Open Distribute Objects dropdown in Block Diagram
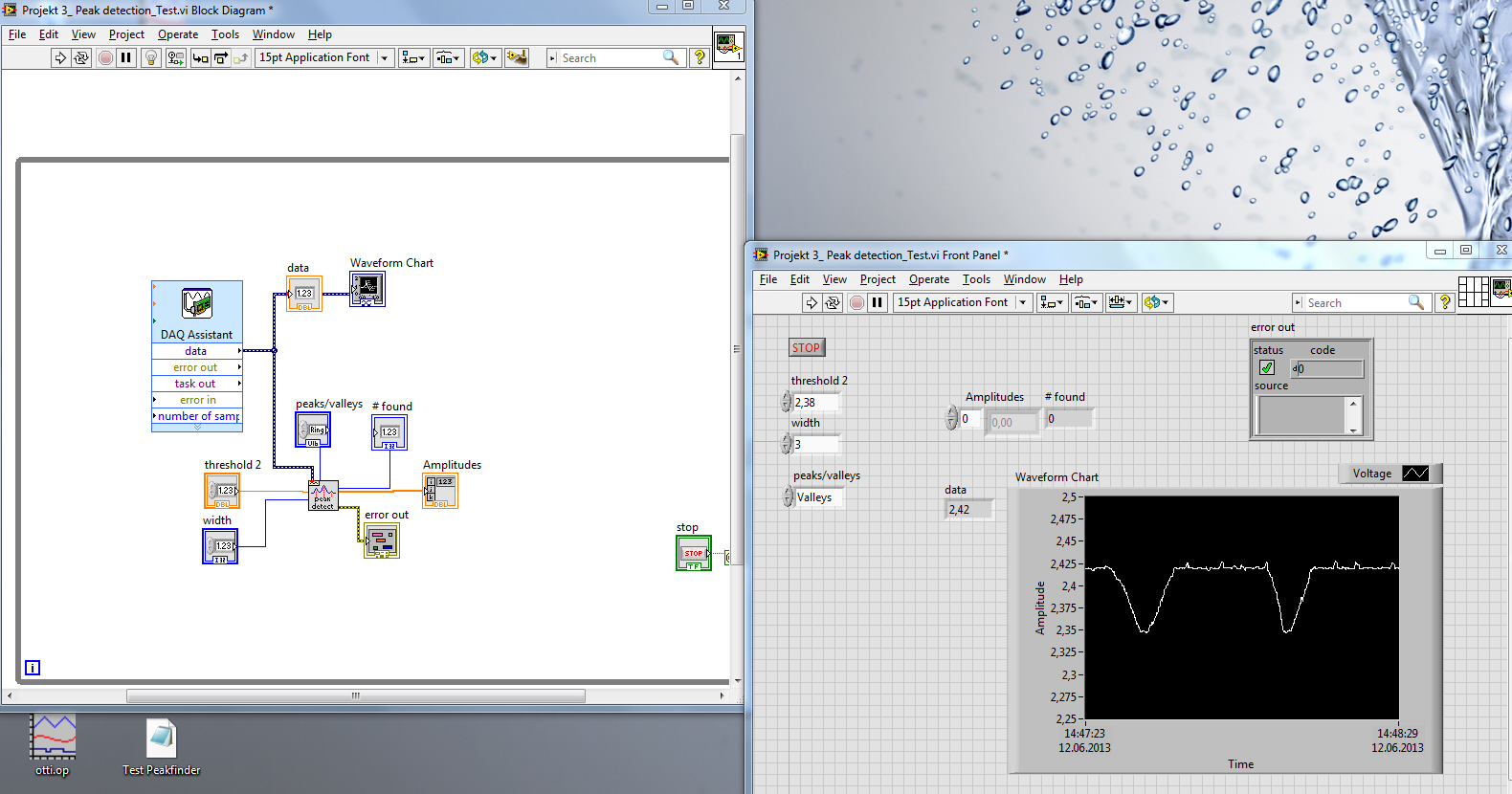 pos(448,58)
